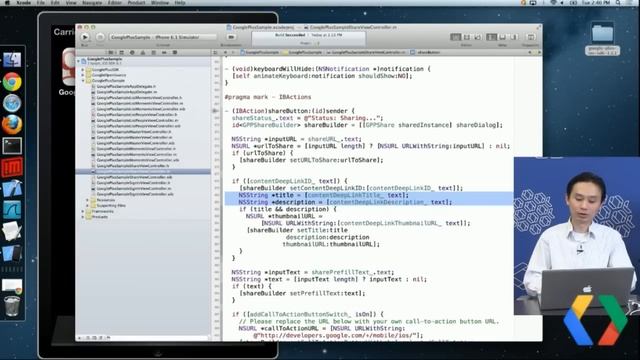Open the Window menu
Image resolution: width=640 pixels, height=360 pixels.
pyautogui.click(x=160, y=2)
